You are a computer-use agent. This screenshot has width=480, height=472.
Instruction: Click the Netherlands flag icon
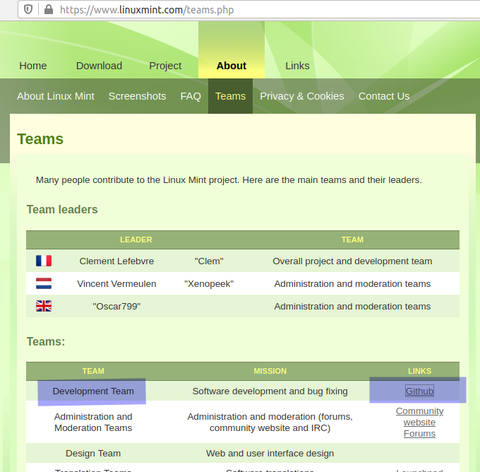(x=44, y=283)
